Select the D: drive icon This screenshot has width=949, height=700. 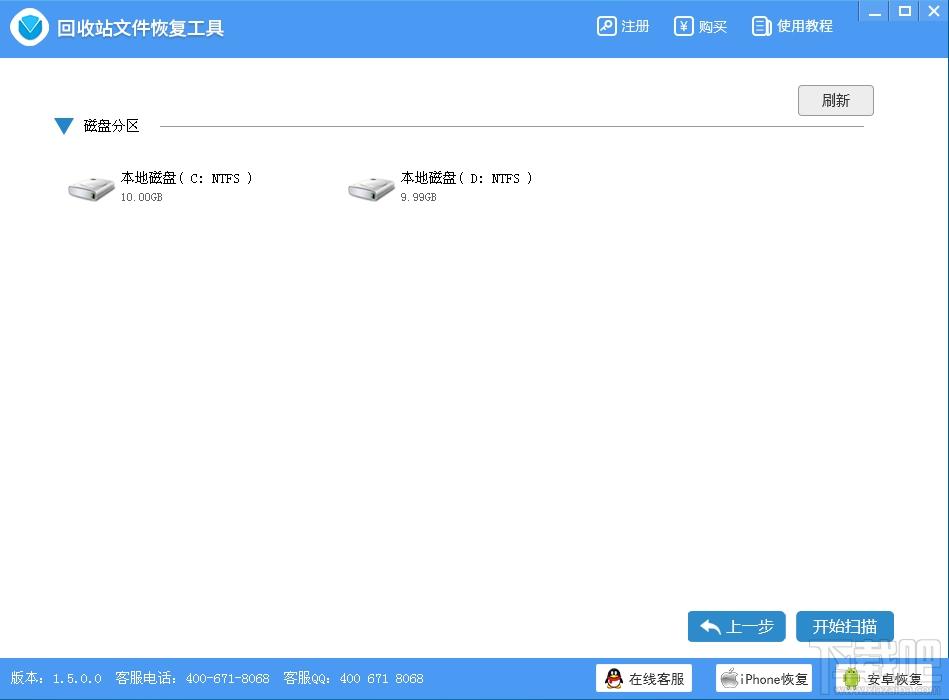pos(371,188)
